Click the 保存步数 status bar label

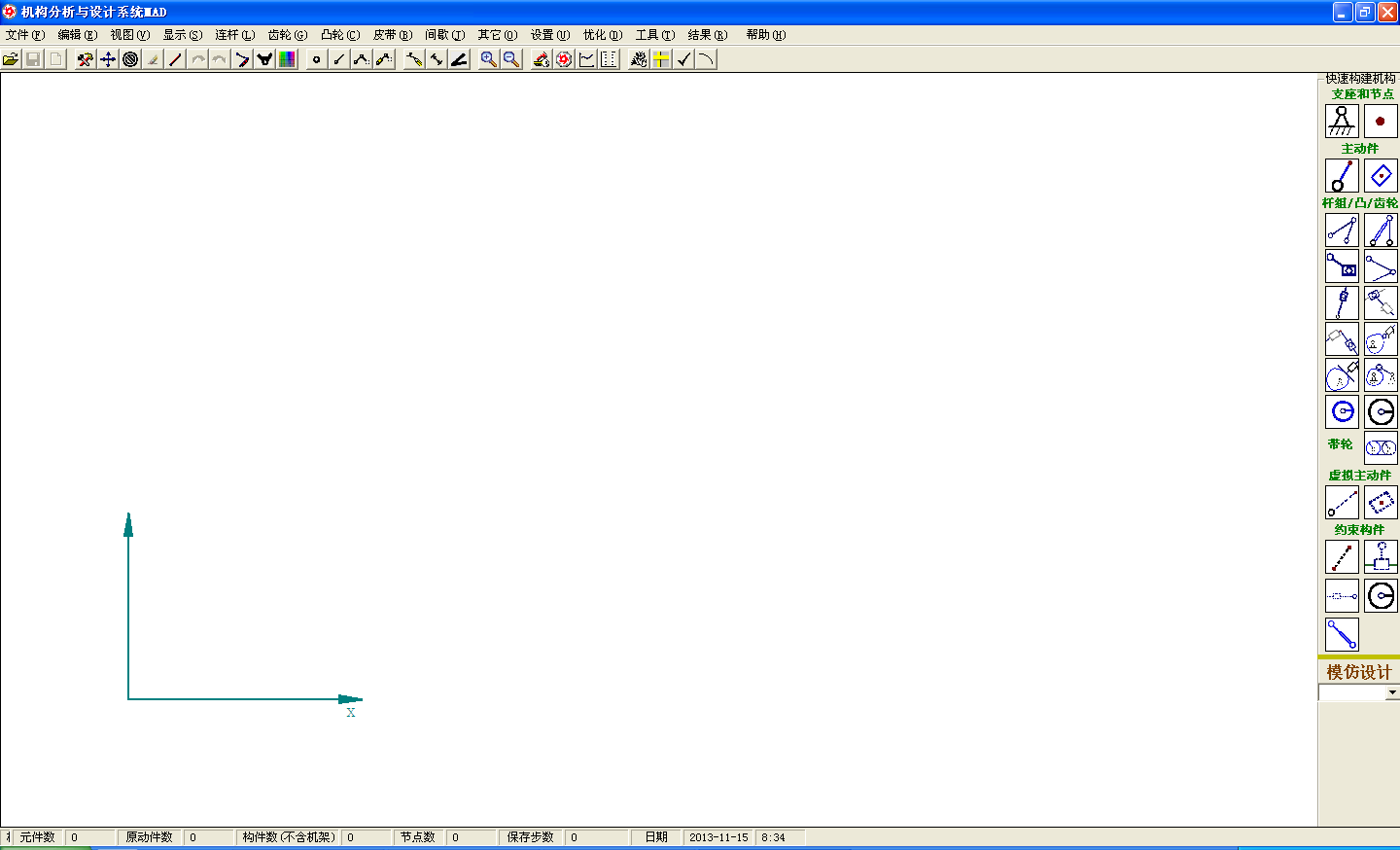530,837
